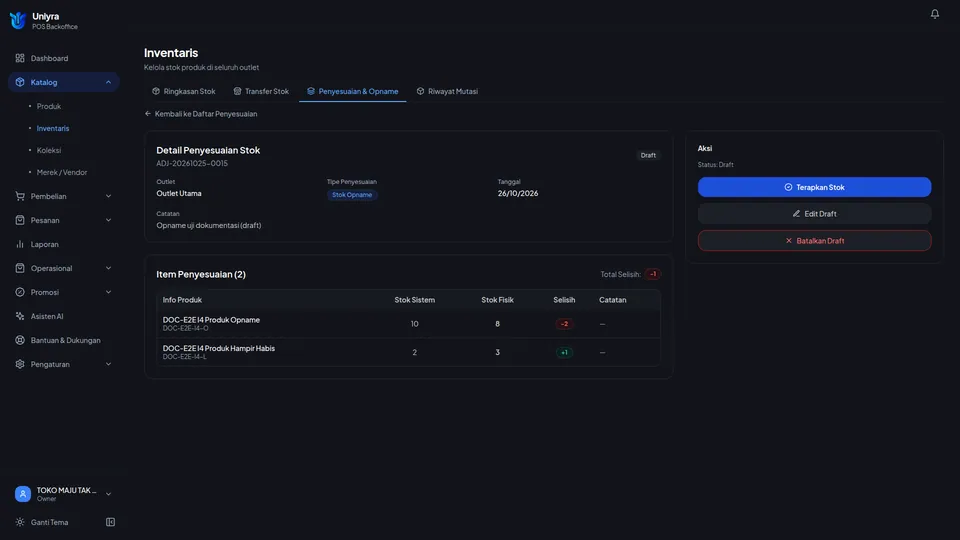Viewport: 960px width, 540px height.
Task: Click the Pengaturan gear icon
Action: 20,364
